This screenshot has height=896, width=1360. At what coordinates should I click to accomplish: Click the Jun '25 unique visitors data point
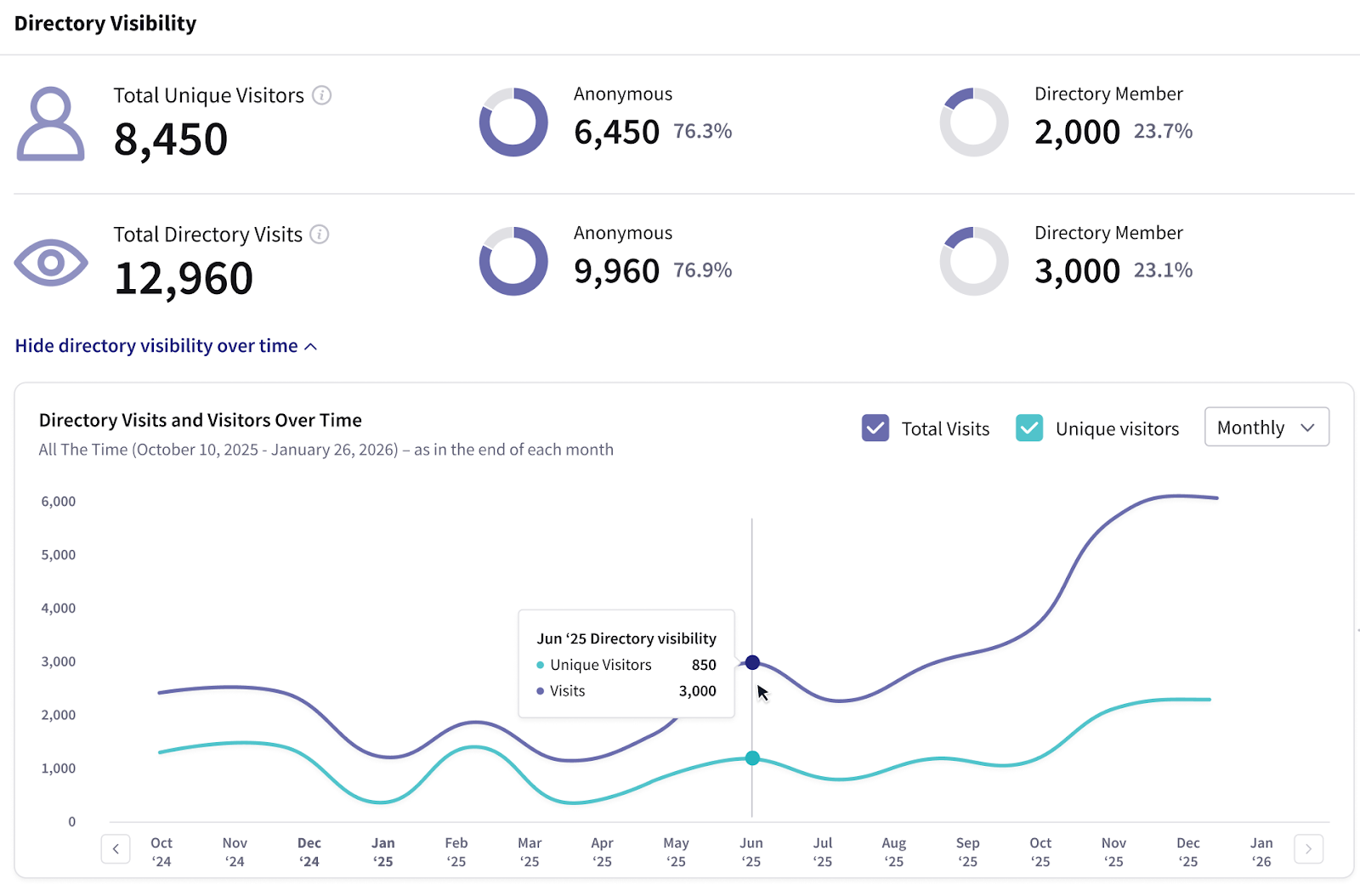[x=752, y=758]
